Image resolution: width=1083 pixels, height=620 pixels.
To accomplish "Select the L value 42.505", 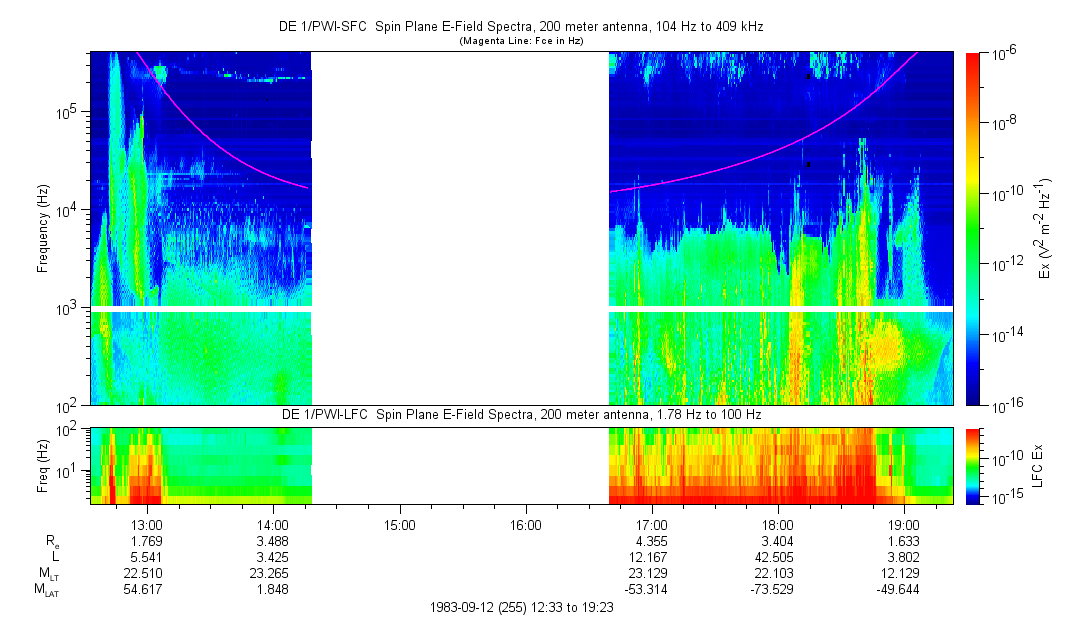I will pos(778,557).
